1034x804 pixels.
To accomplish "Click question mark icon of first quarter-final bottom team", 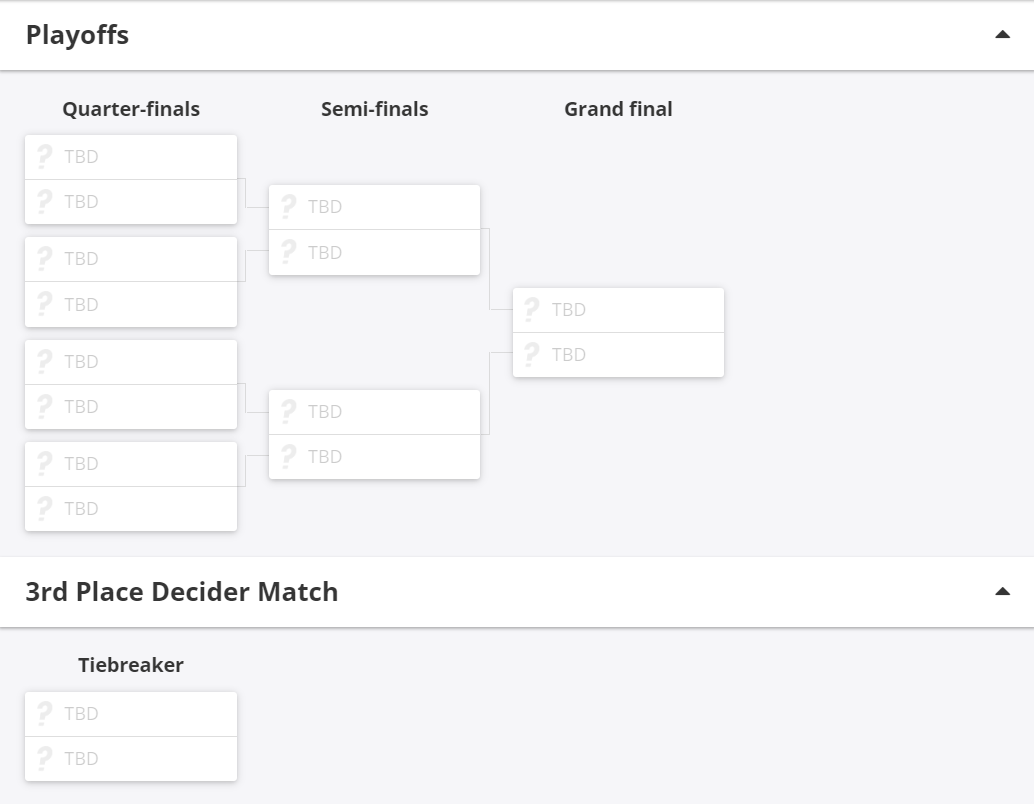I will point(44,202).
